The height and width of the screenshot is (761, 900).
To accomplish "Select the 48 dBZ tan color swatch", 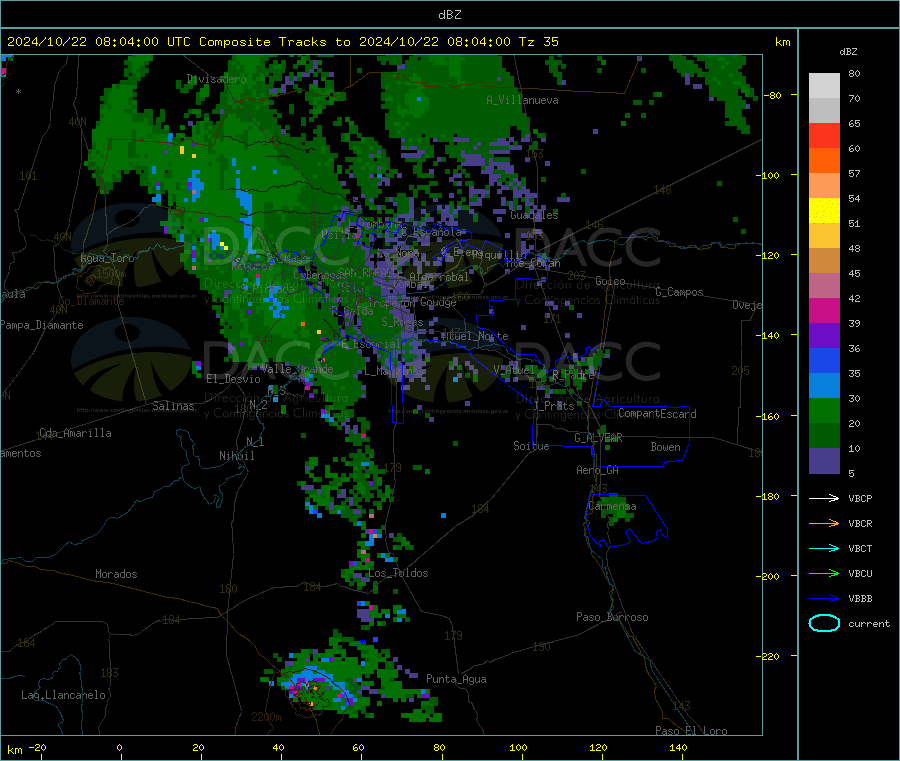I will pos(824,261).
